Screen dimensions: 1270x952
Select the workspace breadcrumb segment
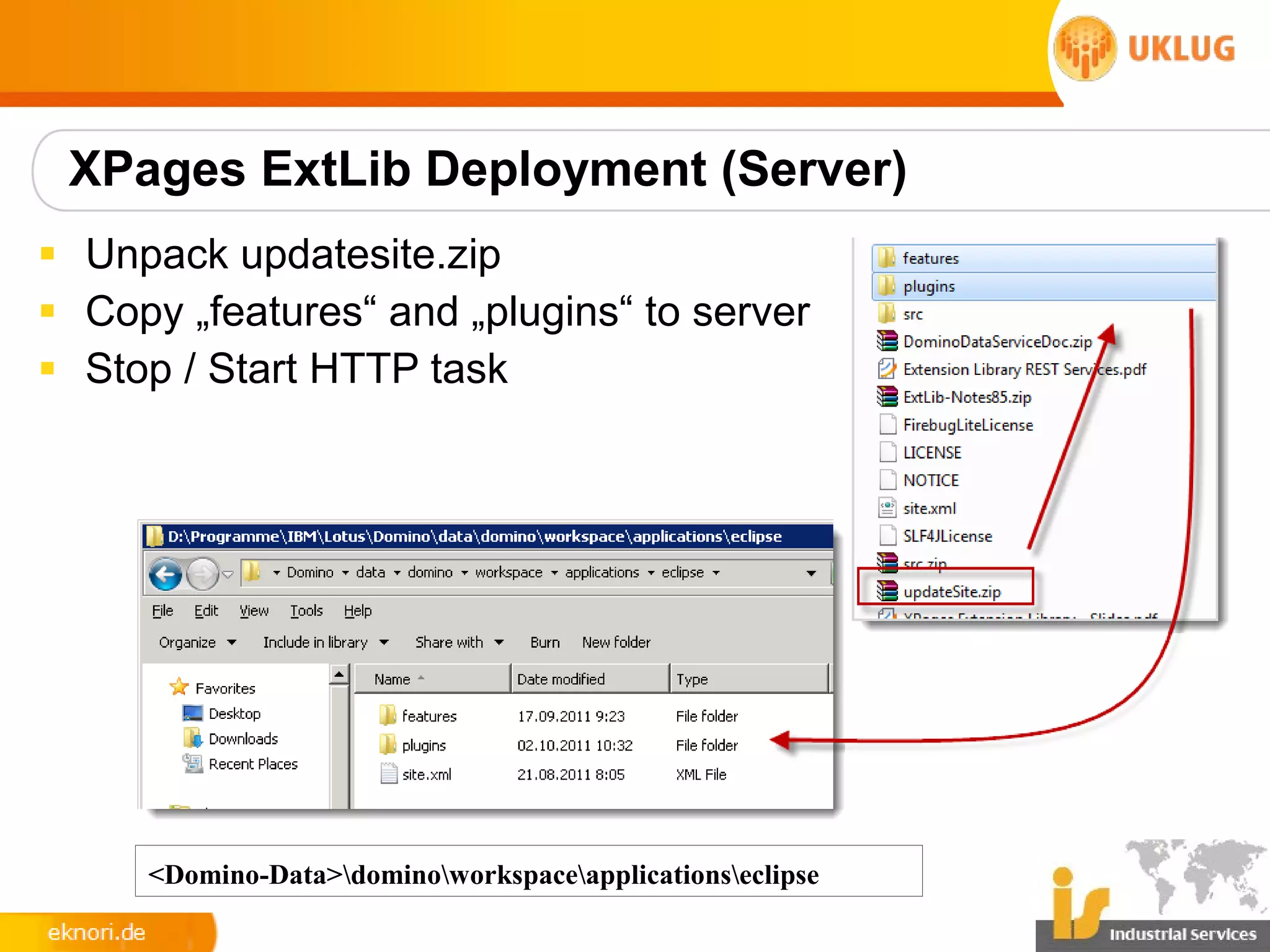click(x=508, y=572)
